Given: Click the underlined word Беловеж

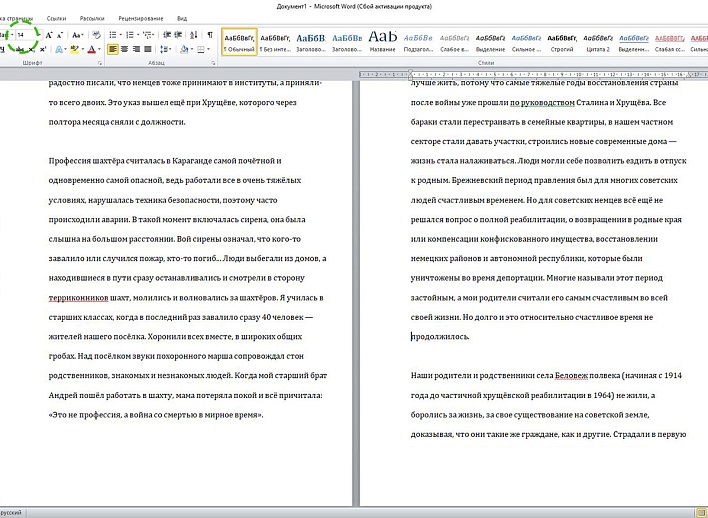Looking at the screenshot, I should (571, 375).
